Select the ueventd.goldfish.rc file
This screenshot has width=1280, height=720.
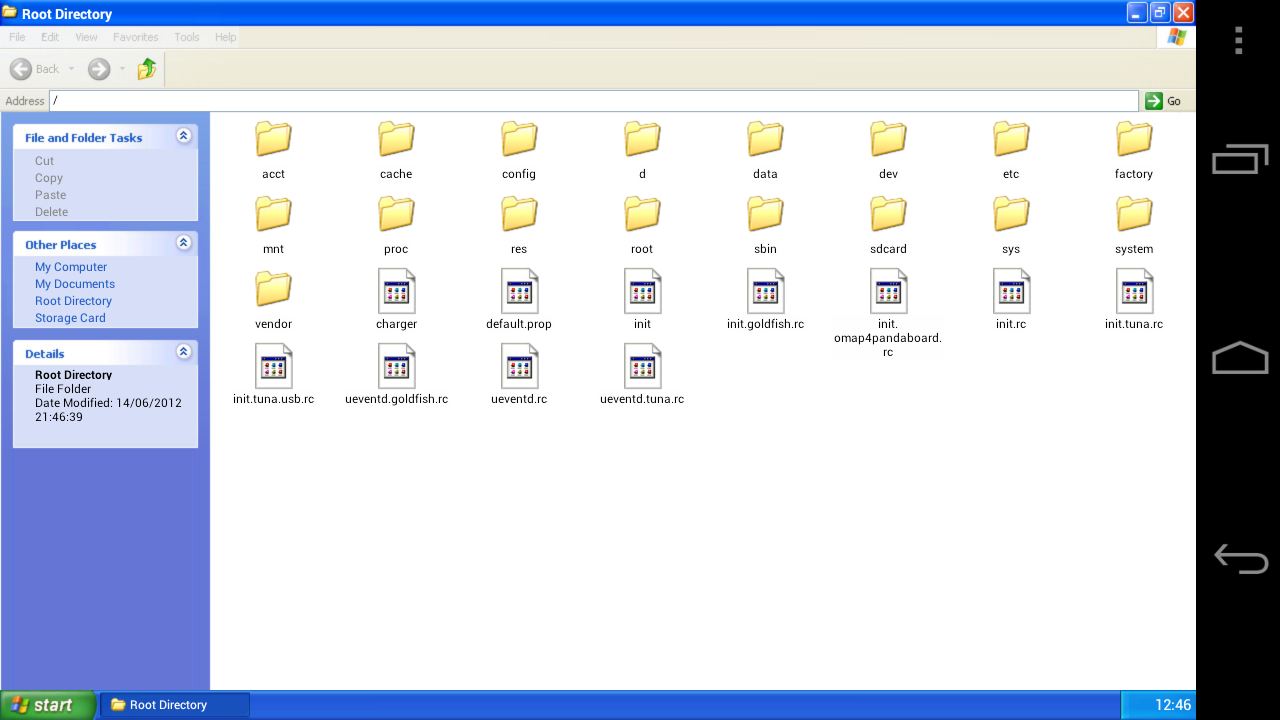coord(396,366)
